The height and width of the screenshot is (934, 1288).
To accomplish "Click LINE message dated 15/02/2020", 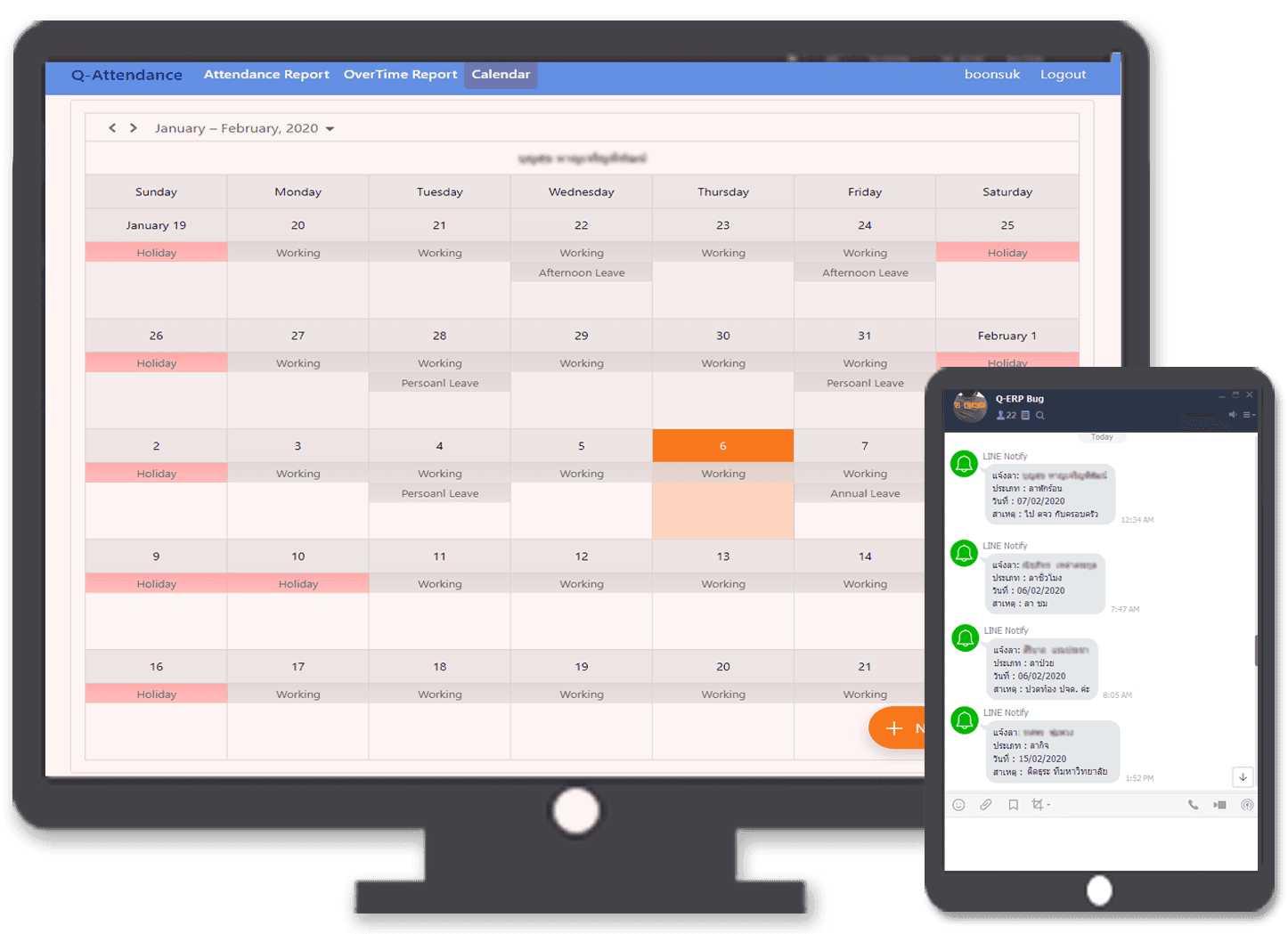I will [x=1052, y=751].
